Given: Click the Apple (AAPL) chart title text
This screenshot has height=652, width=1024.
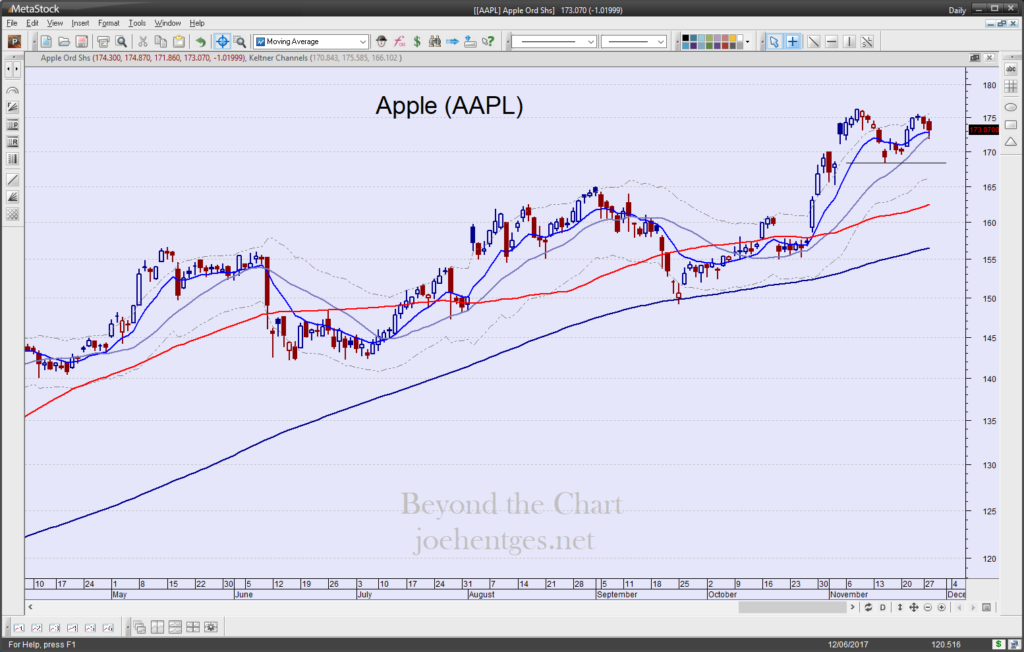Looking at the screenshot, I should pyautogui.click(x=449, y=106).
